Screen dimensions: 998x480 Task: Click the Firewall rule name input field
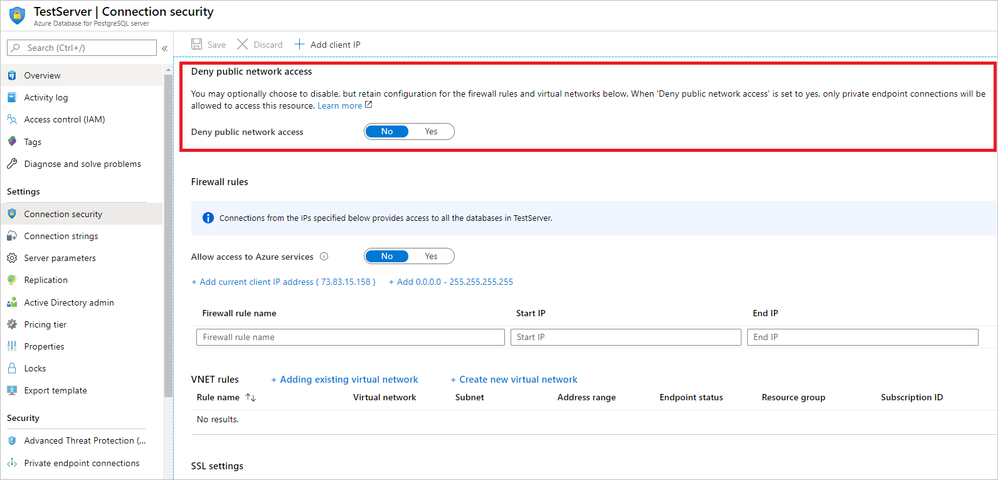[x=350, y=337]
